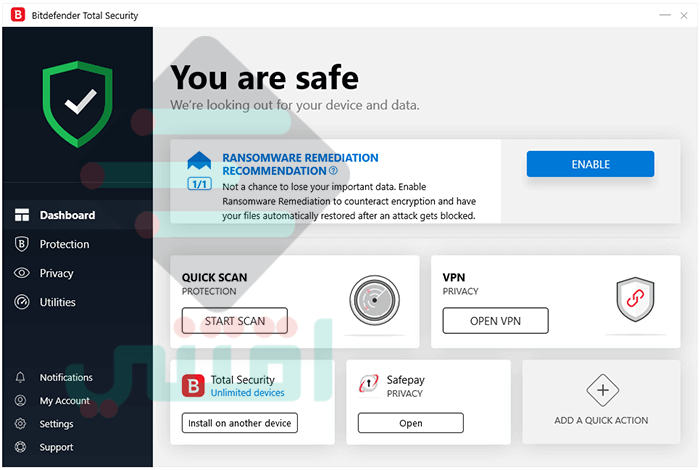Image resolution: width=700 pixels, height=470 pixels.
Task: Click the You are safe heading
Action: tap(264, 78)
